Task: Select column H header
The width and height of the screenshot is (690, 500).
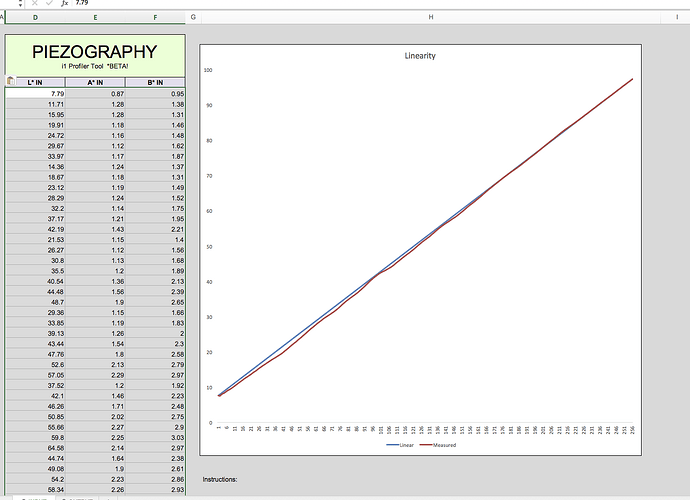Action: (431, 17)
